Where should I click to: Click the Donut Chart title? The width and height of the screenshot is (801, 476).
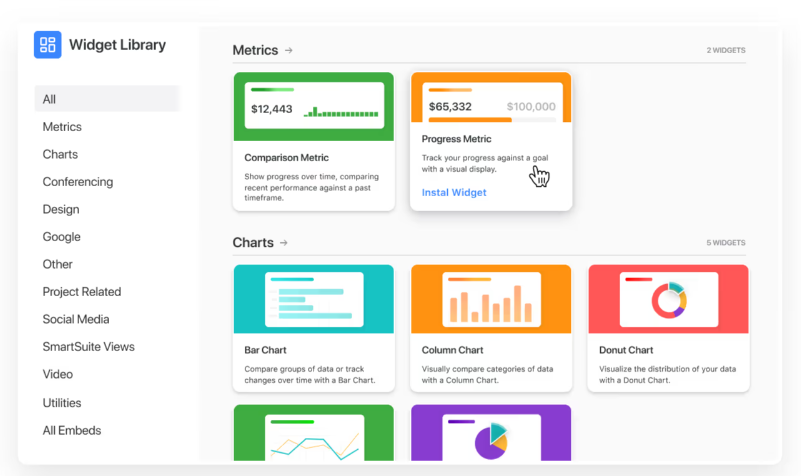coord(626,350)
